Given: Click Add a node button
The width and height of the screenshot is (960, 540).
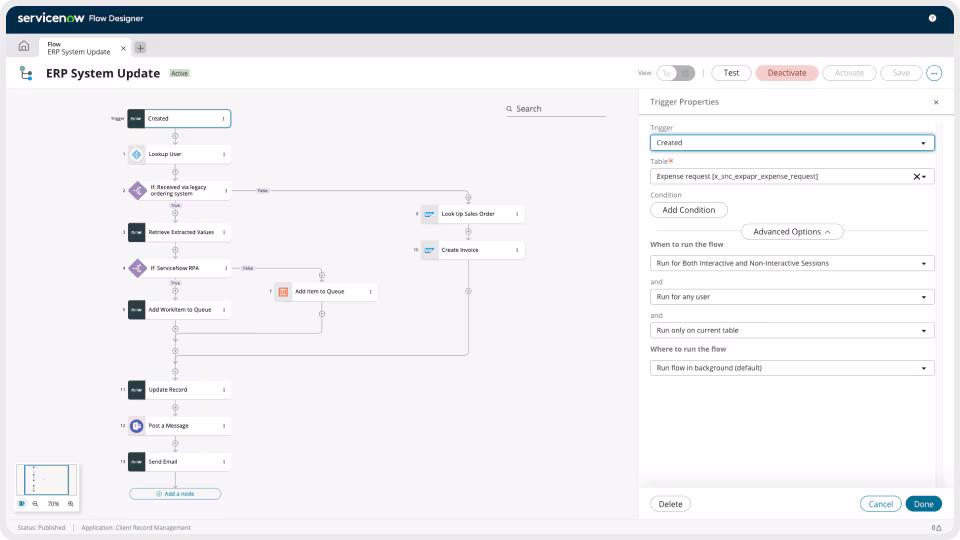Looking at the screenshot, I should (175, 493).
